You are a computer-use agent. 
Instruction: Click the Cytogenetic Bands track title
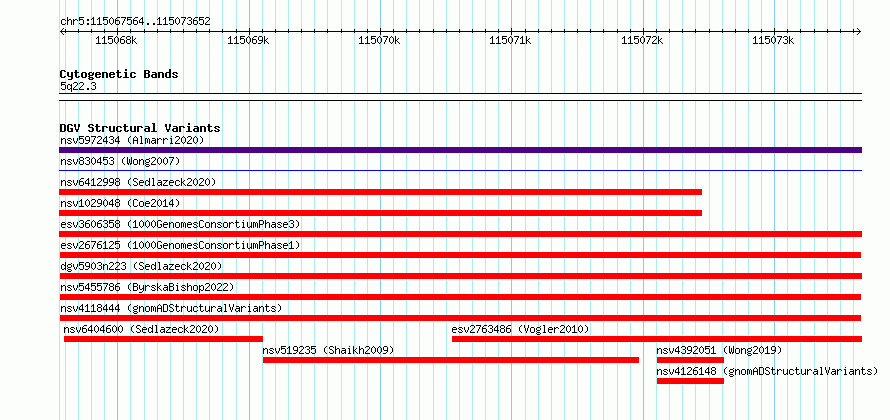(x=119, y=74)
